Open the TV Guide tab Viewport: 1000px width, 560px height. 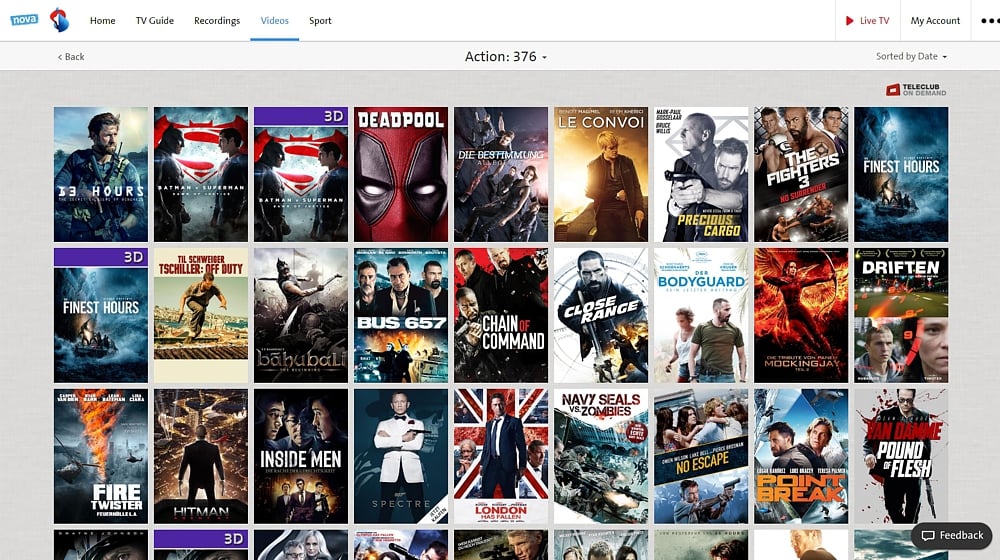point(155,20)
